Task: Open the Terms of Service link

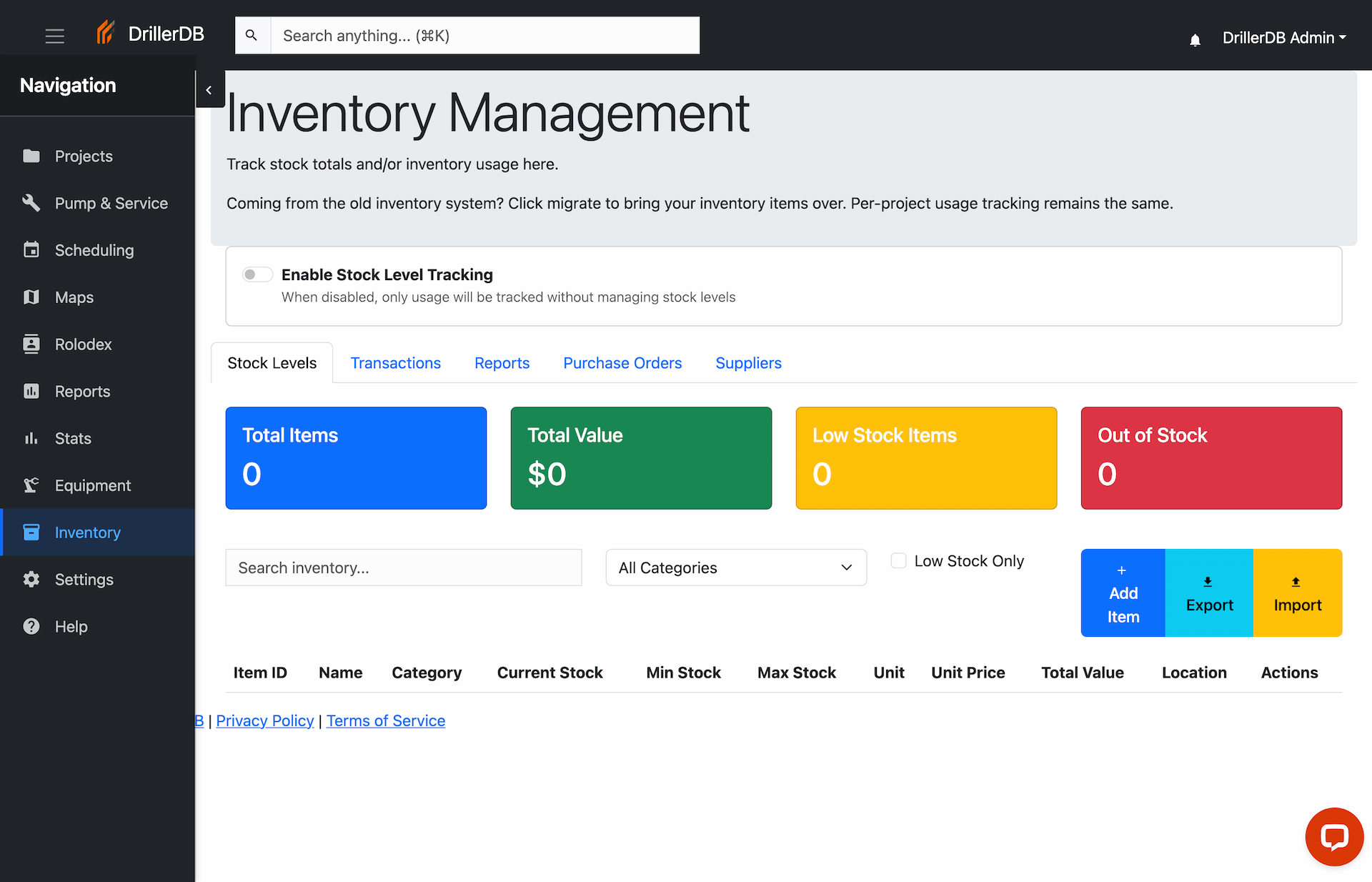Action: pos(385,720)
